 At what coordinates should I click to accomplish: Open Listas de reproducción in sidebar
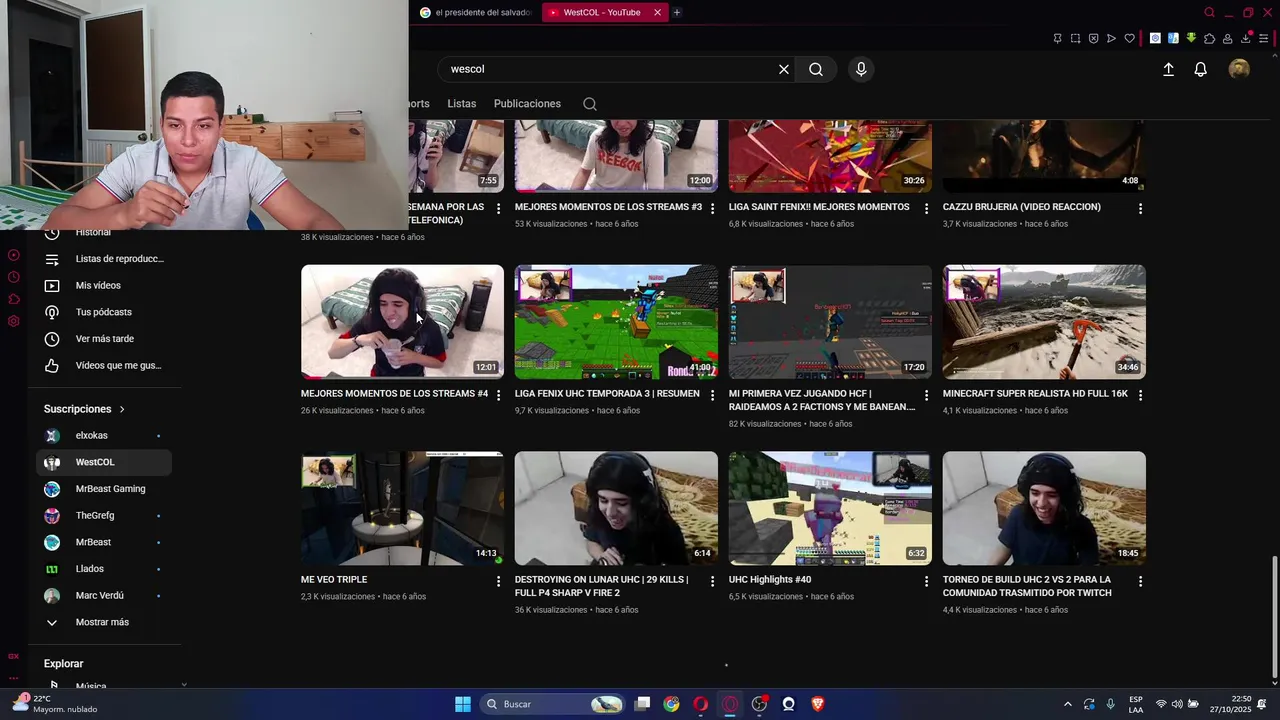tap(104, 259)
